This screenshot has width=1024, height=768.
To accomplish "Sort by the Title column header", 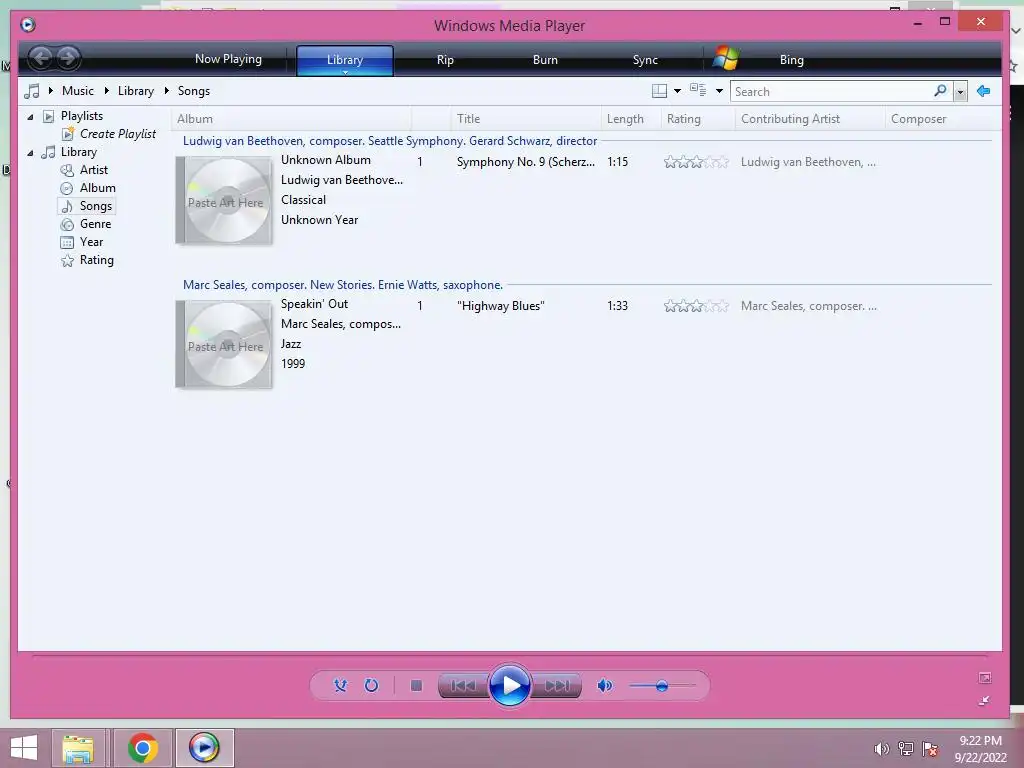I will [526, 119].
